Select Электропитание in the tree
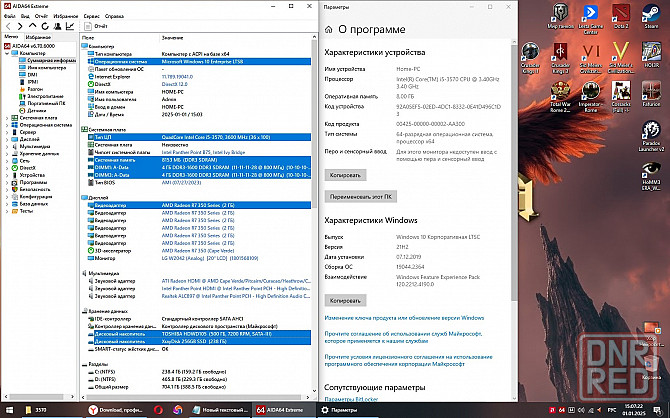670x418 pixels. coord(45,96)
